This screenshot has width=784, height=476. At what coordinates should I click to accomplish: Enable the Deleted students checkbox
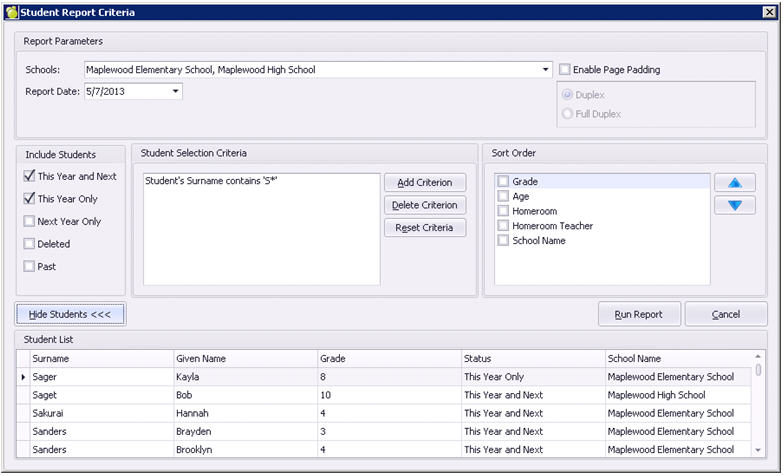[x=29, y=244]
